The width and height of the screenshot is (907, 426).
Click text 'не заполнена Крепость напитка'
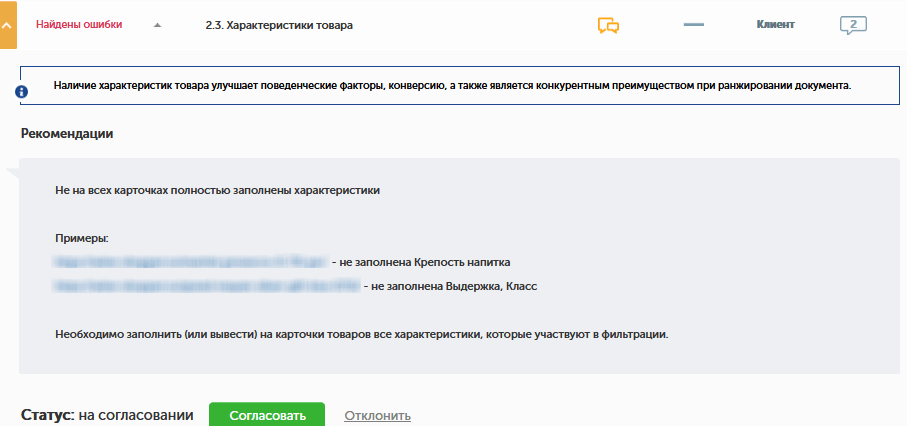click(x=425, y=262)
